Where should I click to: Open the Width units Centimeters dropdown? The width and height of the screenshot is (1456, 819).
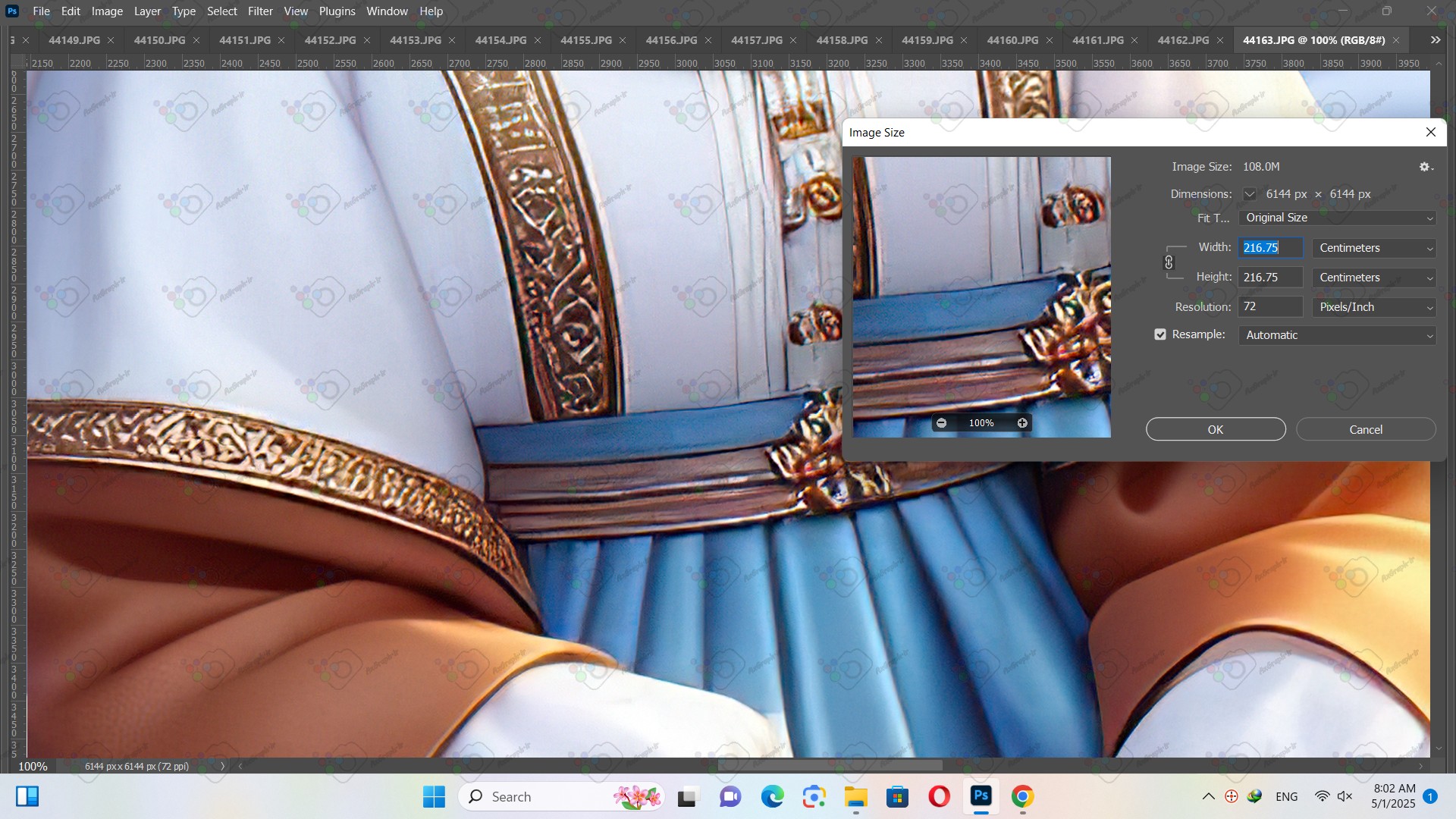pyautogui.click(x=1374, y=248)
